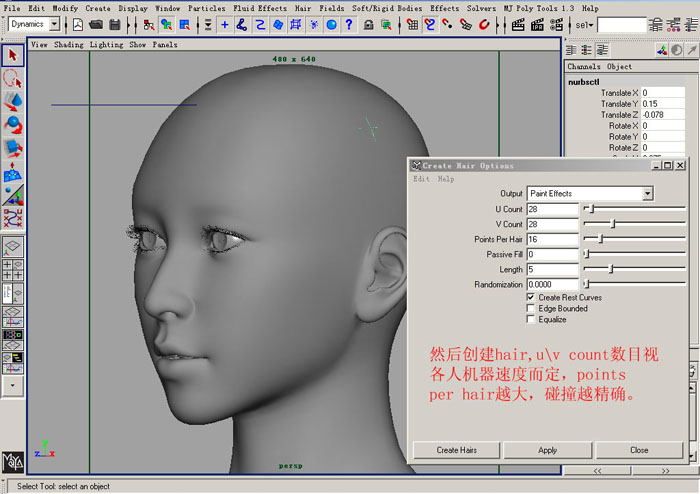Pick the Lasso selection tool
This screenshot has height=494, width=700.
pyautogui.click(x=12, y=79)
